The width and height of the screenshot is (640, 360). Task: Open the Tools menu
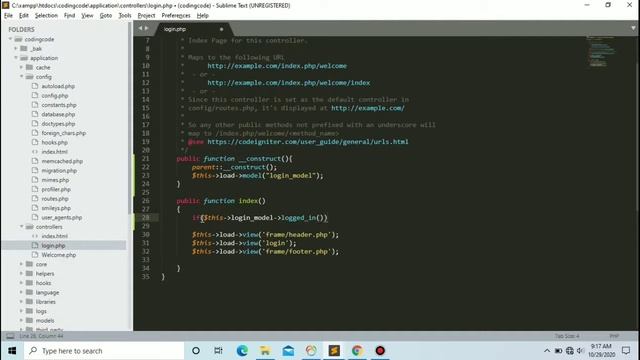point(125,16)
